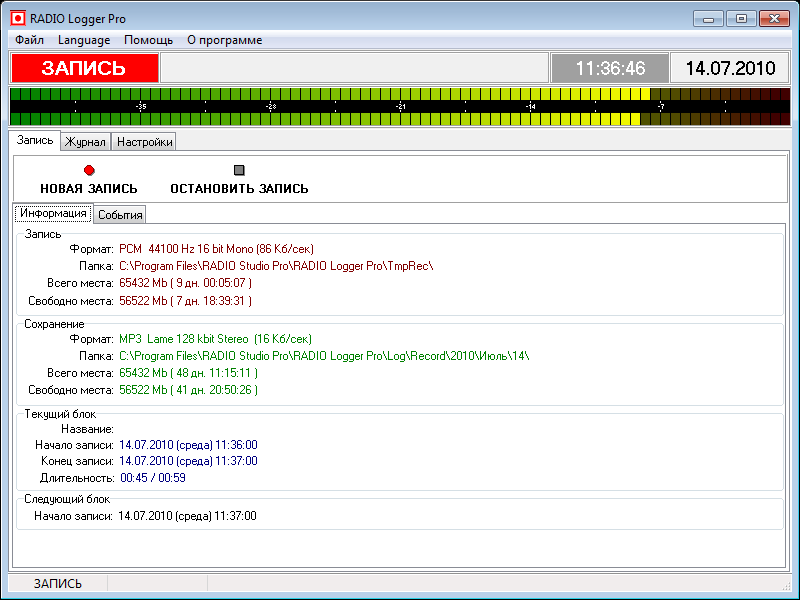Open the Помощь menu
Screen dimensions: 800x600
[148, 40]
